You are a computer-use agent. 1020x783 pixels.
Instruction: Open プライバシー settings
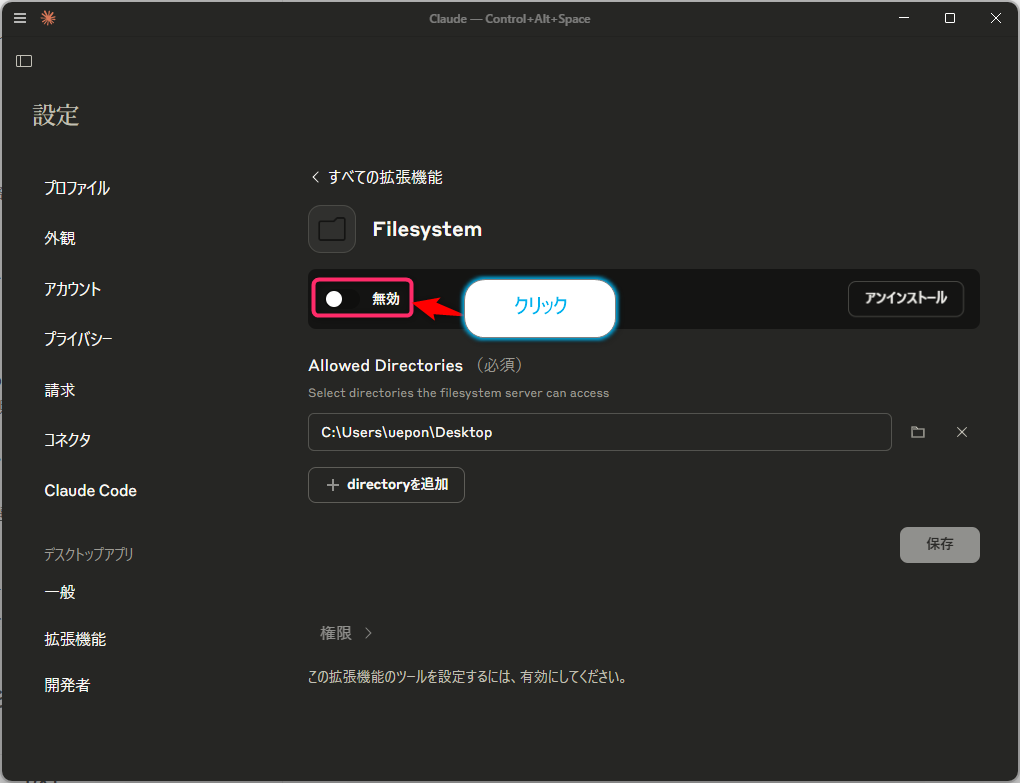[x=78, y=339]
